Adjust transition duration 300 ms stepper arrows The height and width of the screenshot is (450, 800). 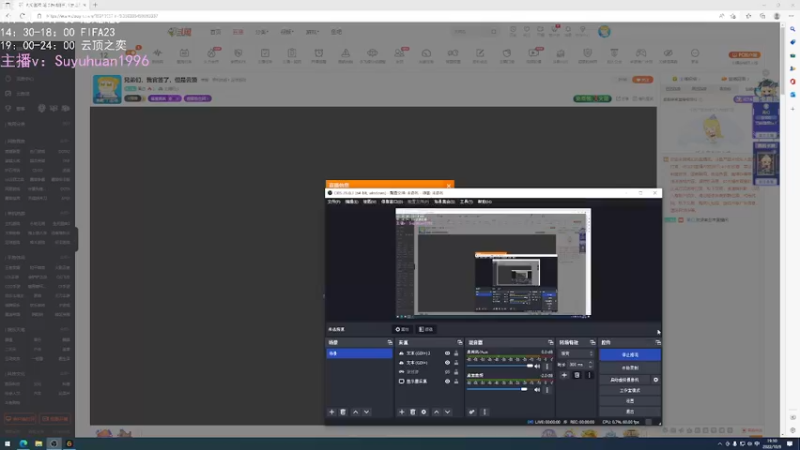click(591, 364)
